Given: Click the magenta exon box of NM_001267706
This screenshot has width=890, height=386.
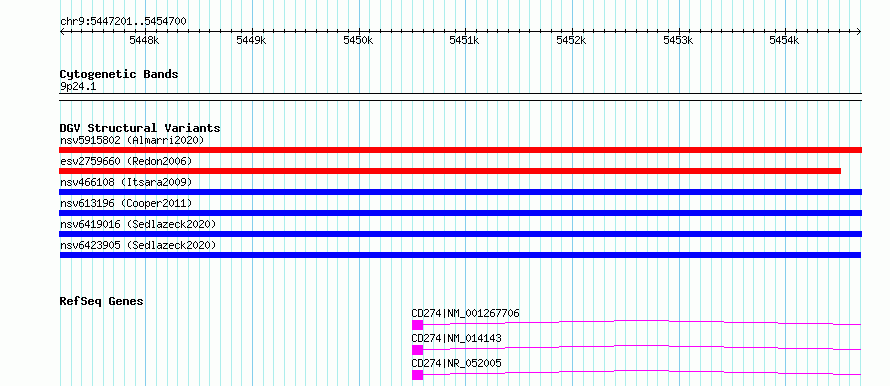Looking at the screenshot, I should (x=417, y=325).
